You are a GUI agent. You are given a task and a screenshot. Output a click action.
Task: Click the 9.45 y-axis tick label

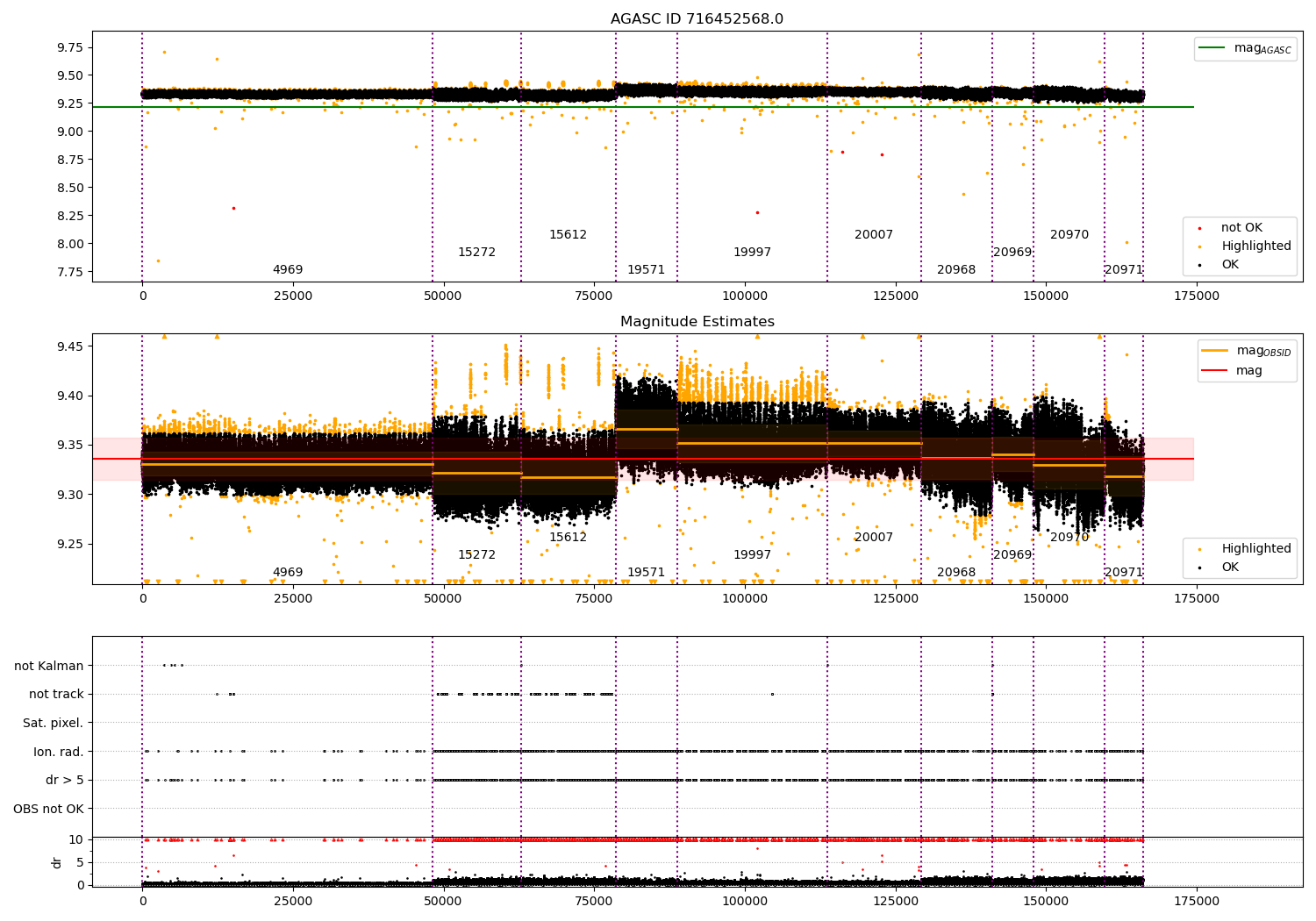coord(68,346)
